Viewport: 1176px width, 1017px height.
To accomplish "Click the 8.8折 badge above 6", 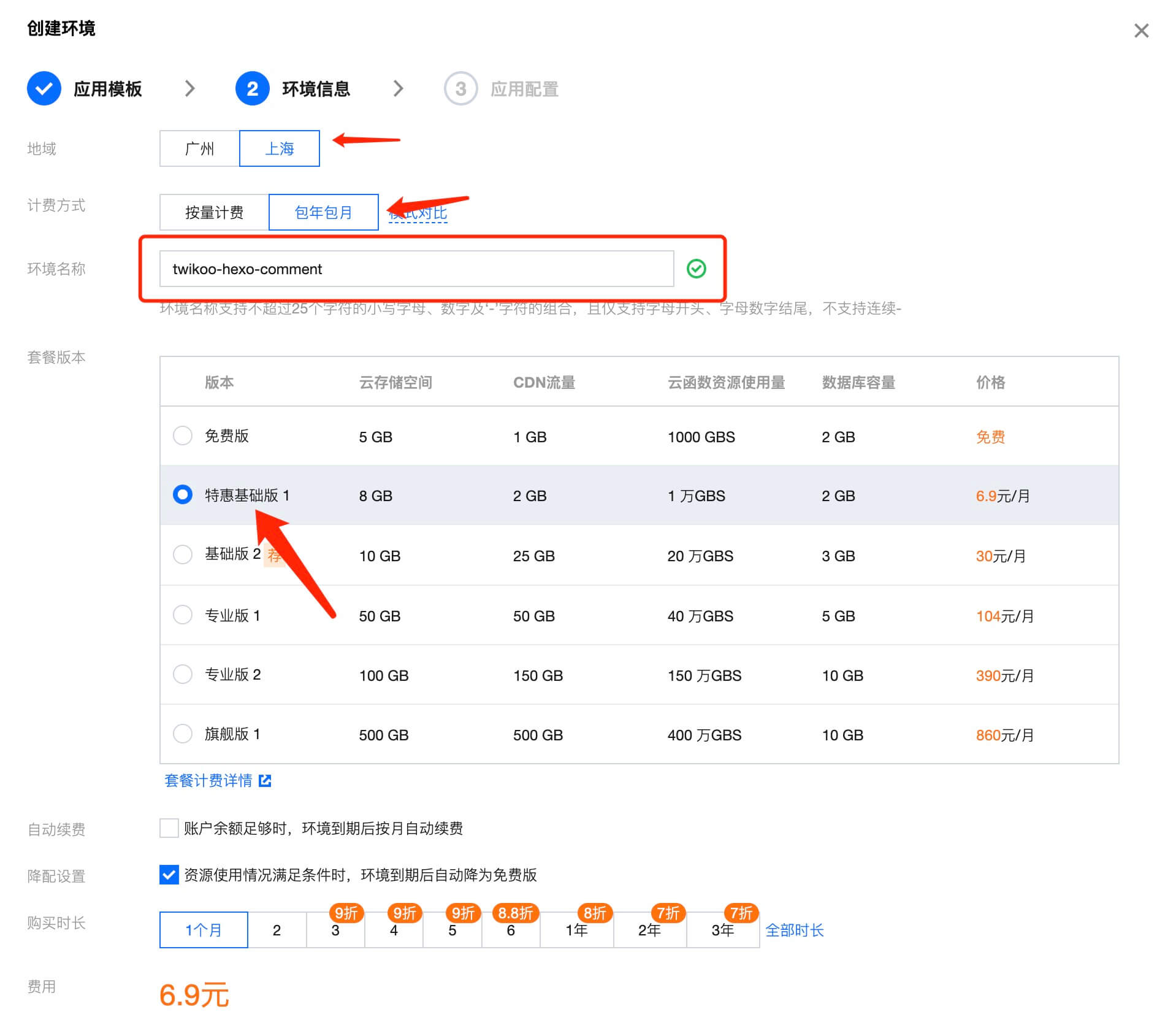I will (x=516, y=913).
